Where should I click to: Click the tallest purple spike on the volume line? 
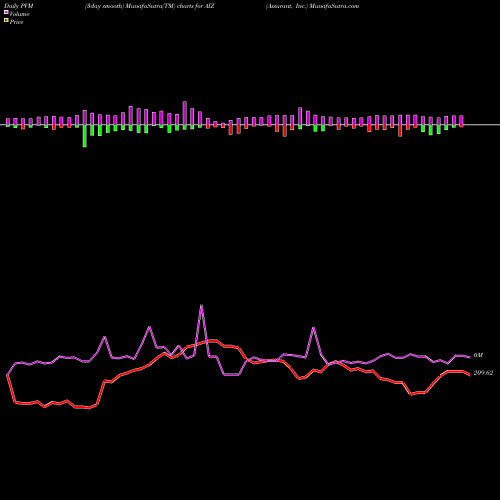click(x=201, y=305)
